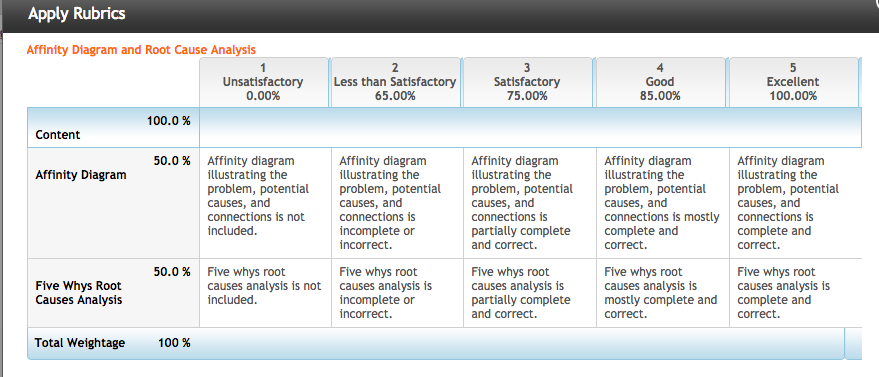Choose Less than Satisfactory cell for Affinity Diagram
This screenshot has width=879, height=377.
tap(397, 203)
